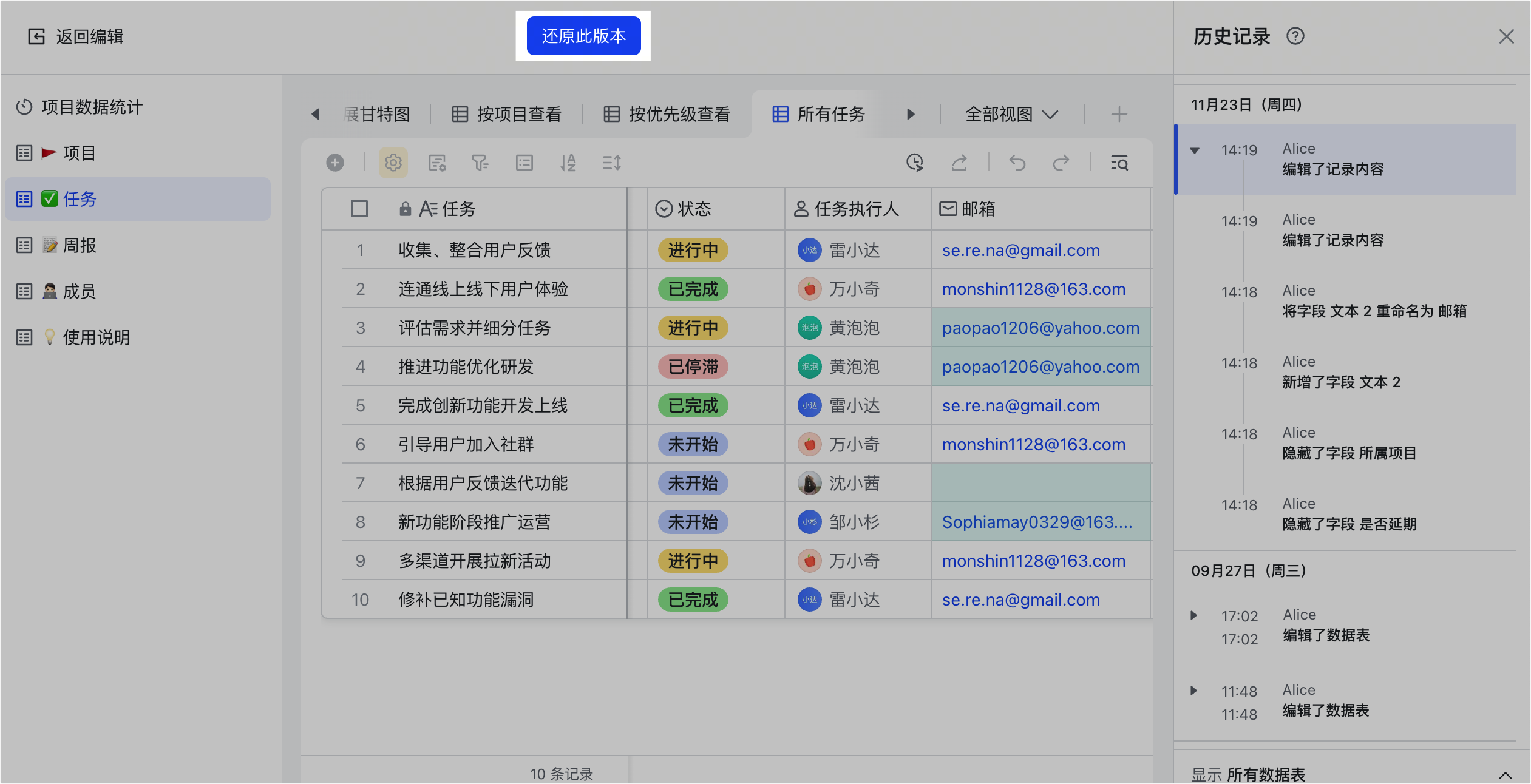The image size is (1531, 784).
Task: Expand the 17:02 history entry
Action: 1193,615
